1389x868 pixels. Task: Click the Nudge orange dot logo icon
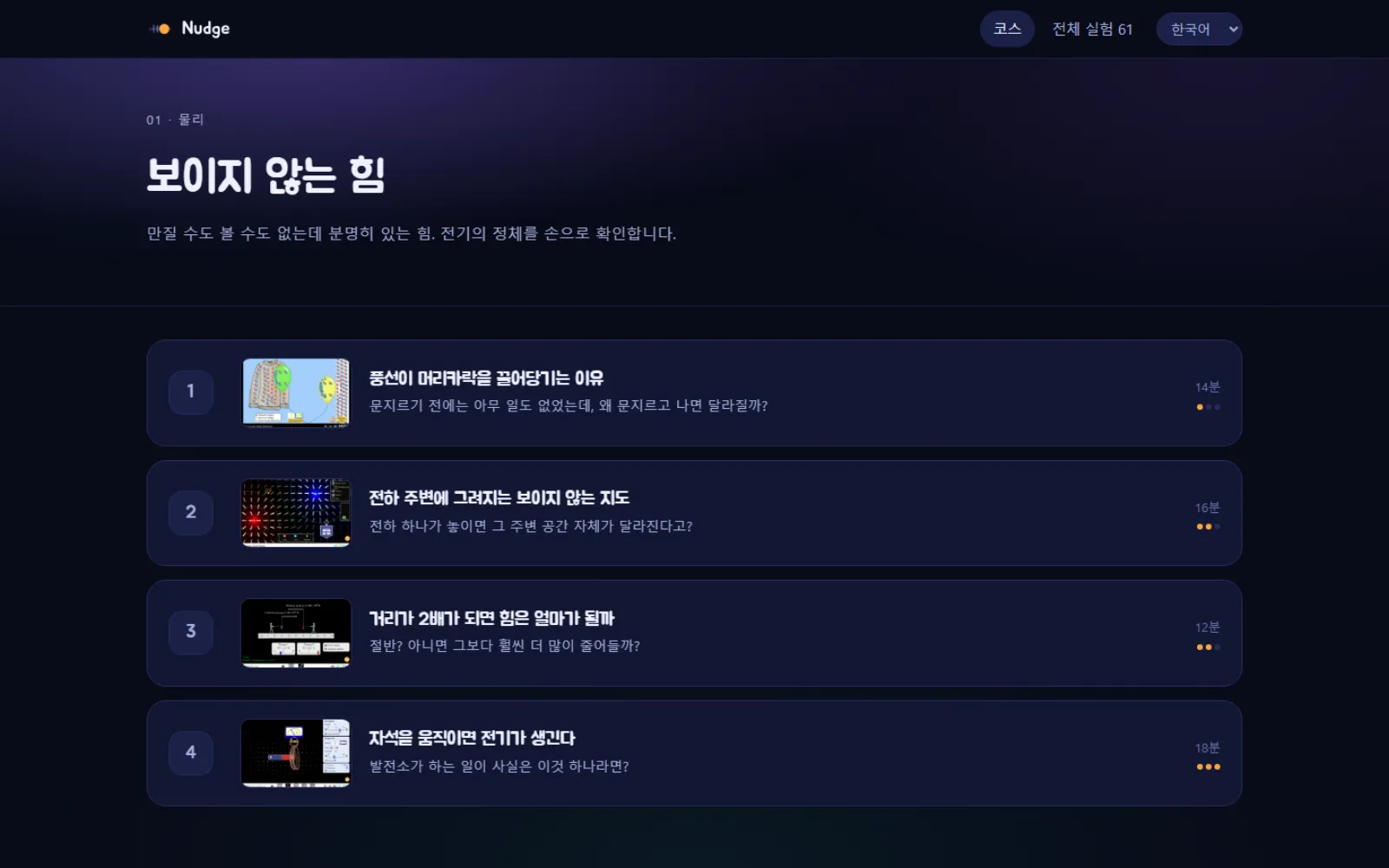[160, 29]
